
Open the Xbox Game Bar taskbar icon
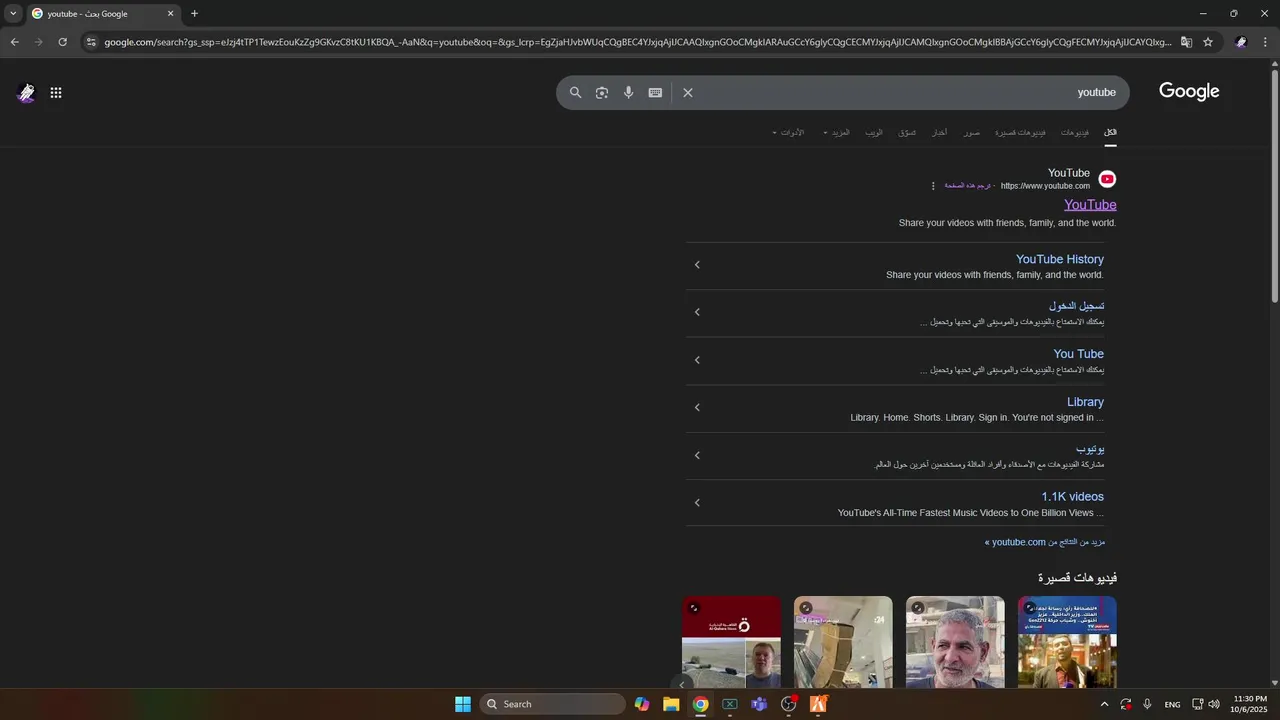[730, 704]
